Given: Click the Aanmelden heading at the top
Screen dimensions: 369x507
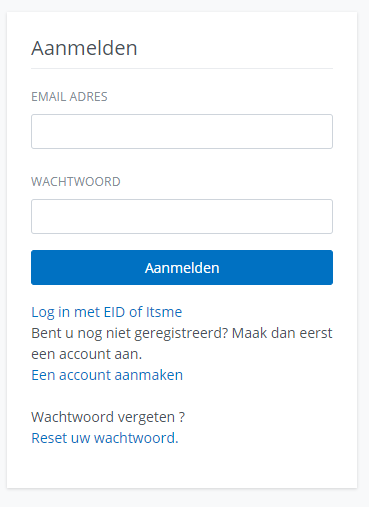Looking at the screenshot, I should (84, 48).
